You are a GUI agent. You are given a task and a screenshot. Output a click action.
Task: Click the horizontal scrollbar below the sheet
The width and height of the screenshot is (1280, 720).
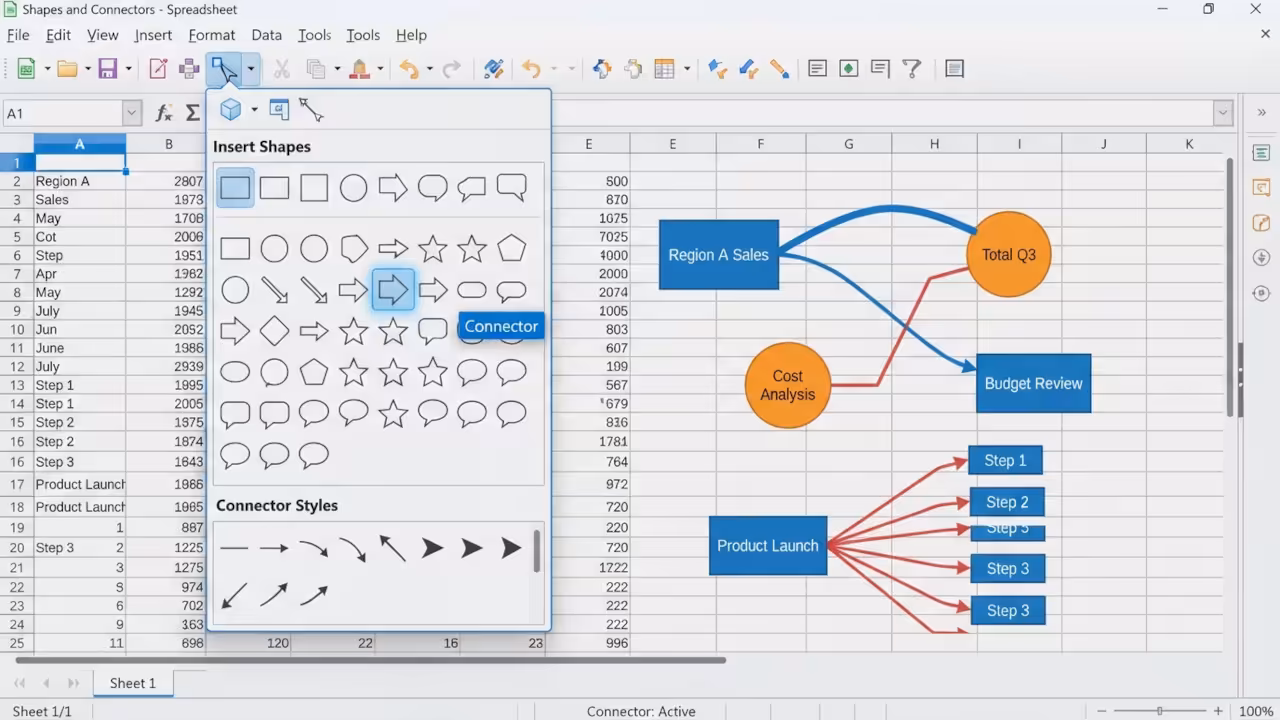[371, 660]
